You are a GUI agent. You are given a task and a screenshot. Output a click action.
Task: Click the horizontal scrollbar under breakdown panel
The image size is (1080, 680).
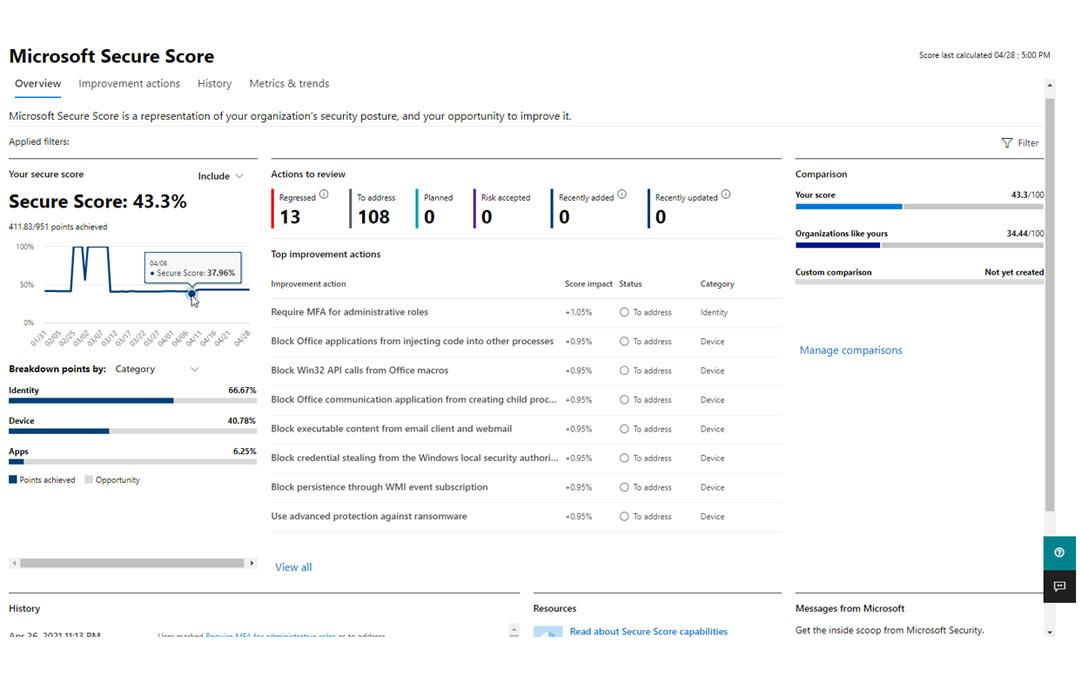pos(132,563)
